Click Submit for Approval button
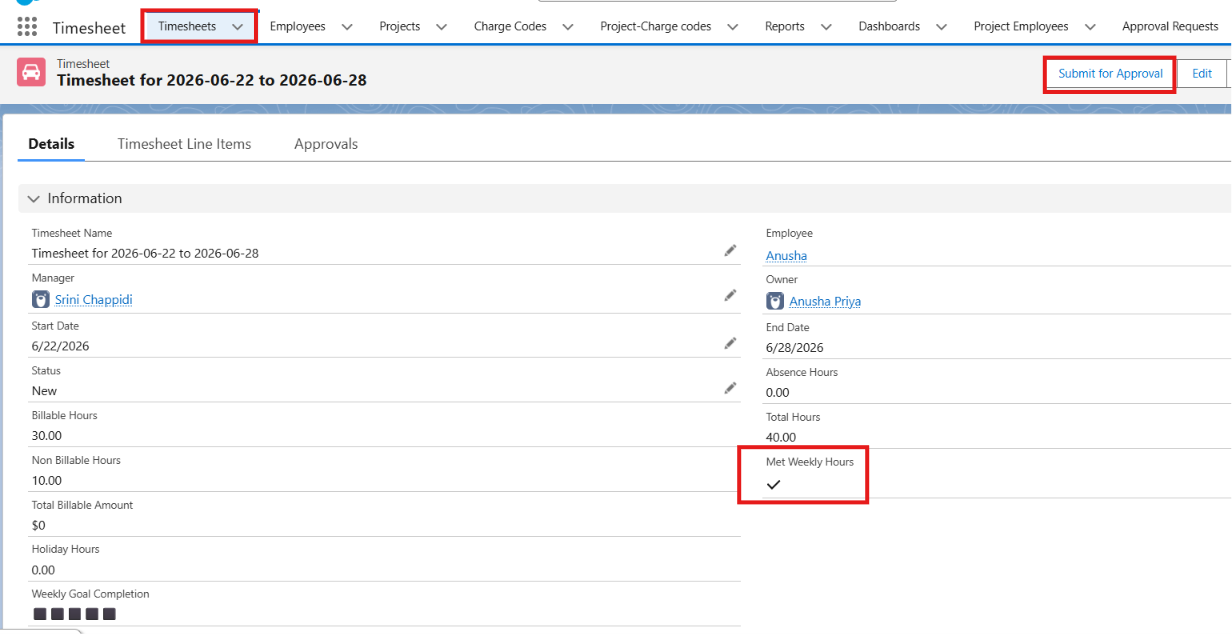Screen dimensions: 1232x634 (x=1110, y=74)
